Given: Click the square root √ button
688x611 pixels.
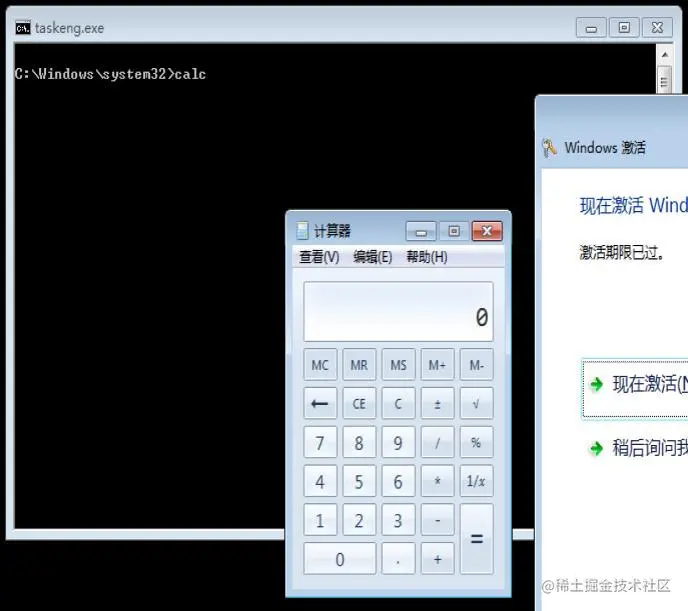Looking at the screenshot, I should click(x=477, y=403).
